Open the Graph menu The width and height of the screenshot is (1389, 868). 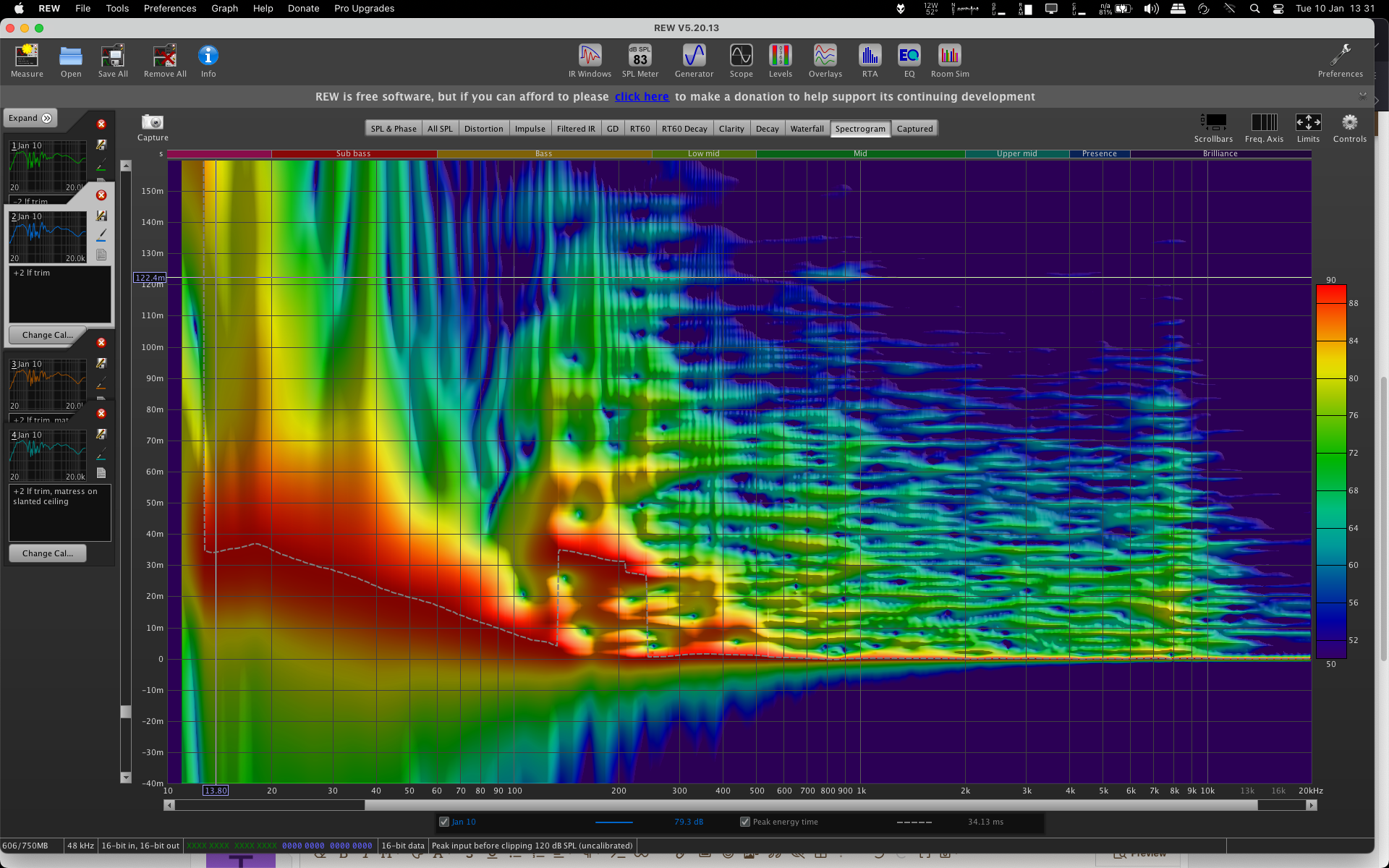tap(224, 9)
